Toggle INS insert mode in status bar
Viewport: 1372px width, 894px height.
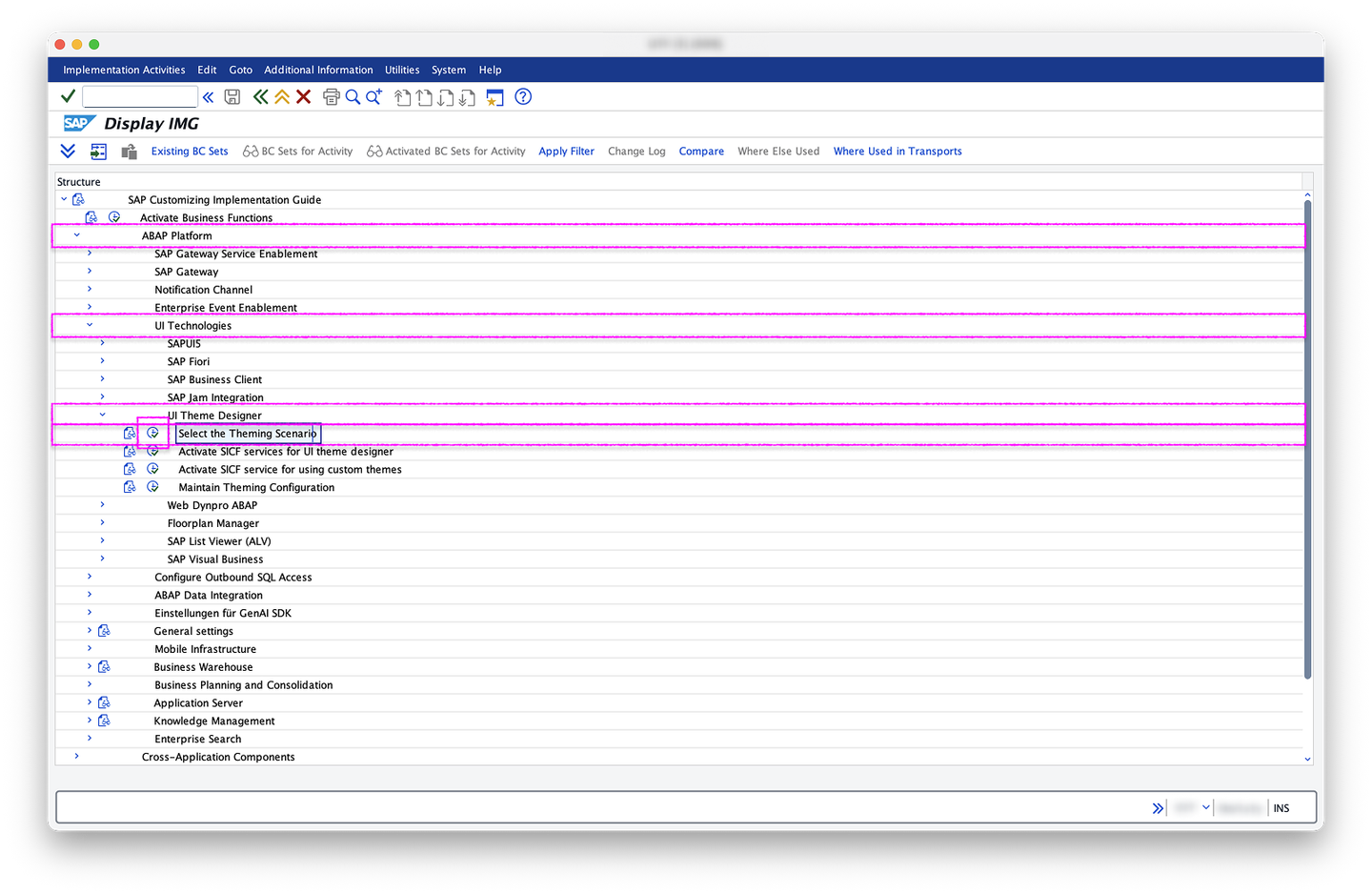click(1281, 808)
